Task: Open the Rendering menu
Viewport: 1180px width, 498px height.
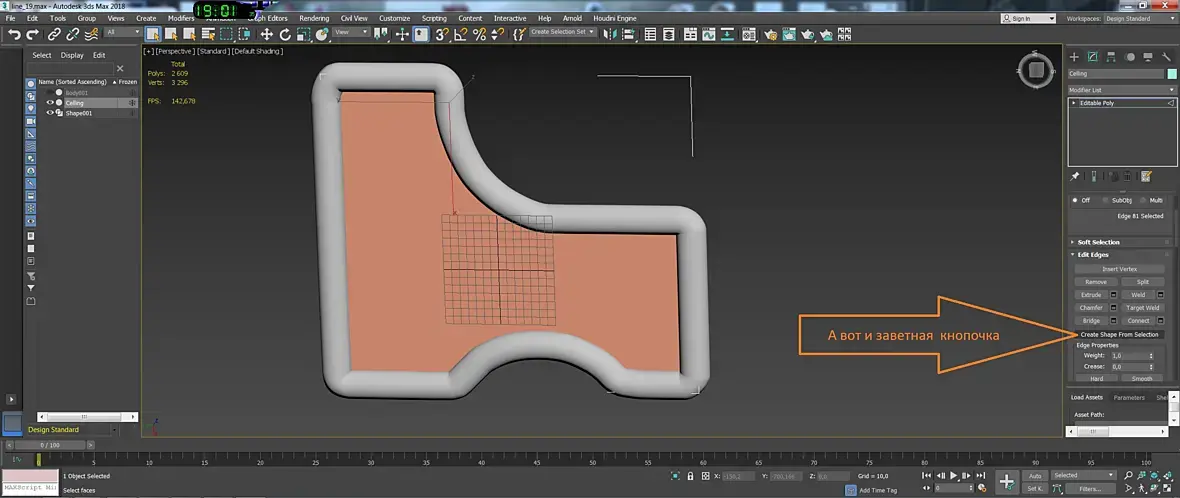Action: (x=313, y=18)
